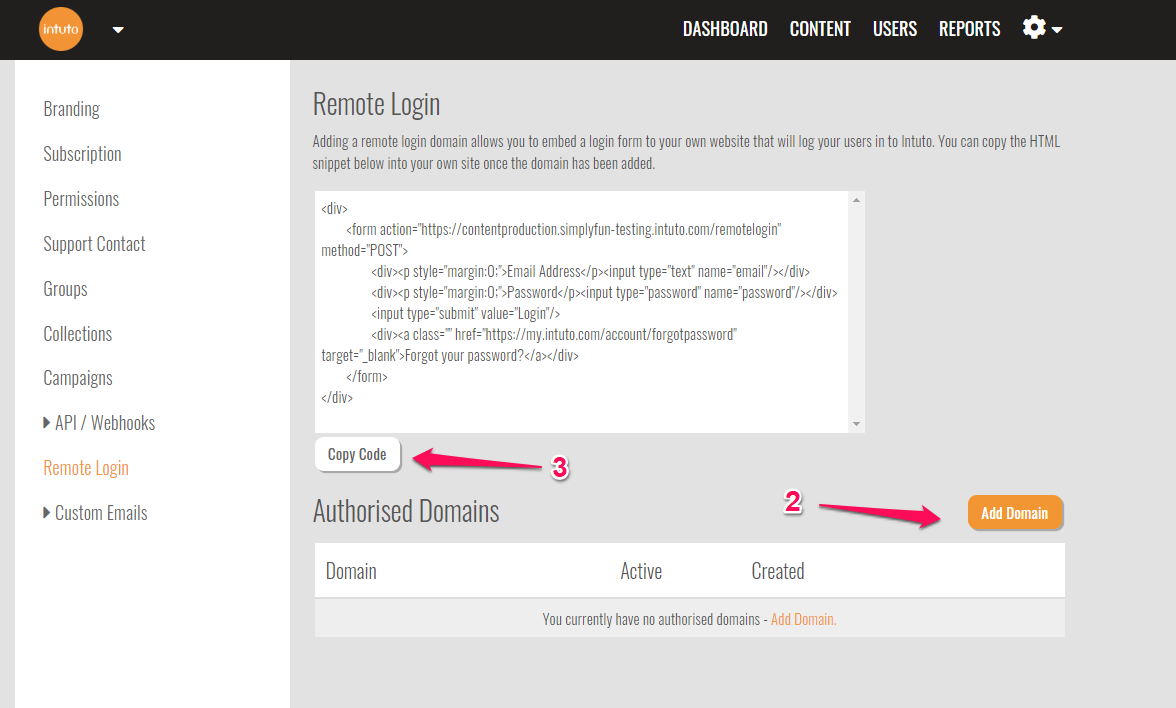
Task: Click the scrollbar of the HTML snippet box
Action: click(856, 310)
